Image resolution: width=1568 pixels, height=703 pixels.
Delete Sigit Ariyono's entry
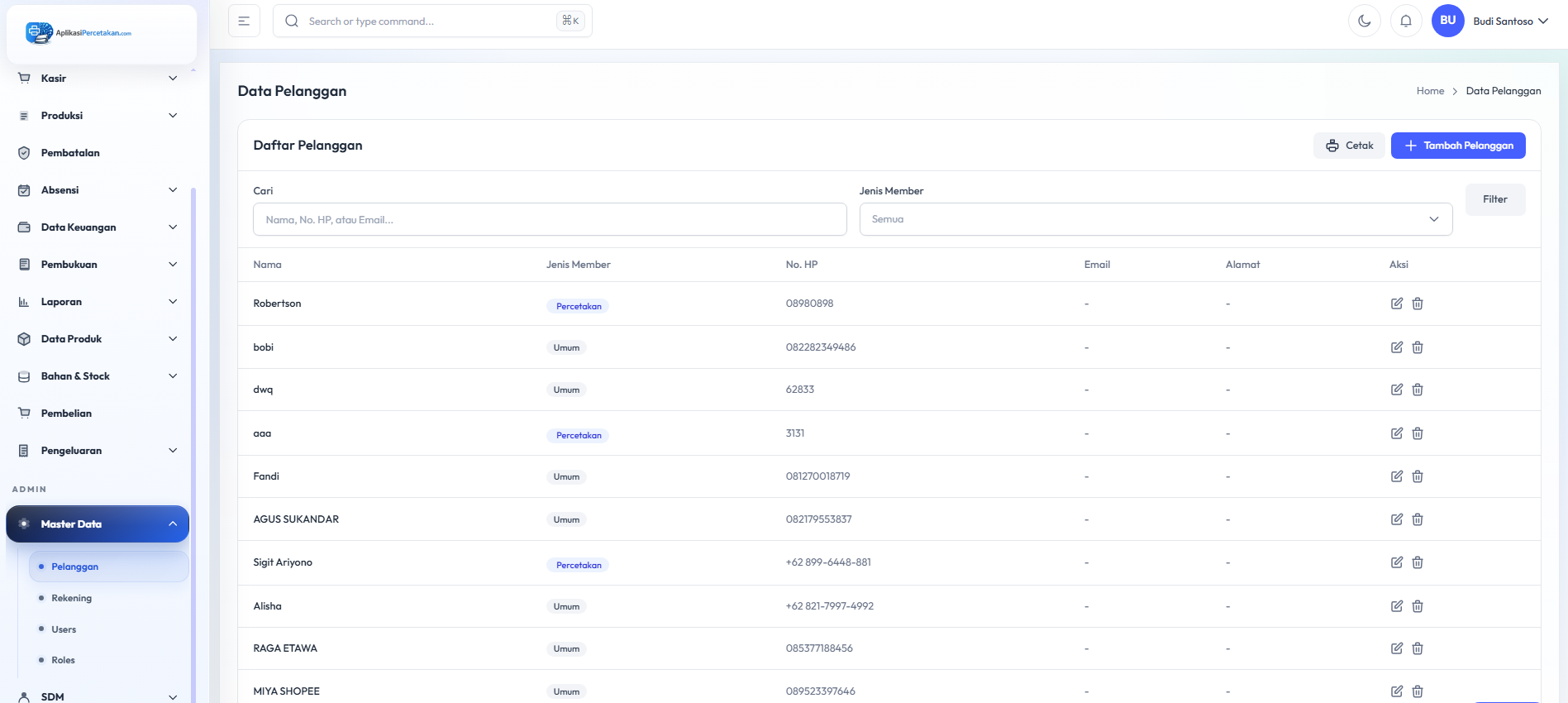[x=1418, y=562]
